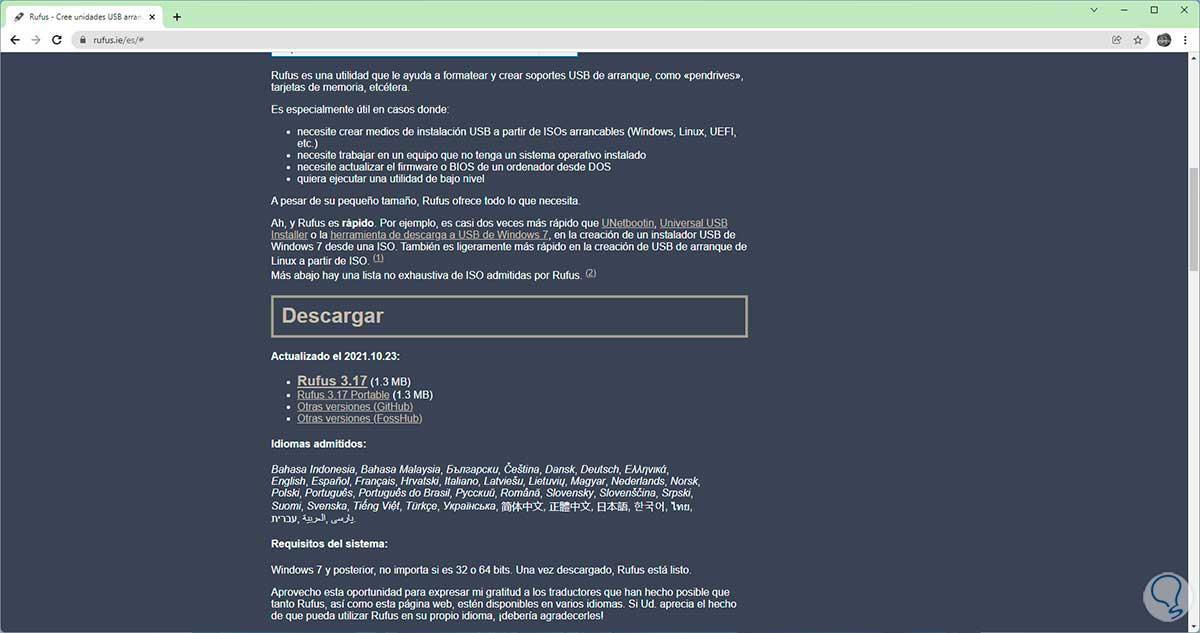1200x633 pixels.
Task: Go back to the previous page
Action: click(14, 40)
